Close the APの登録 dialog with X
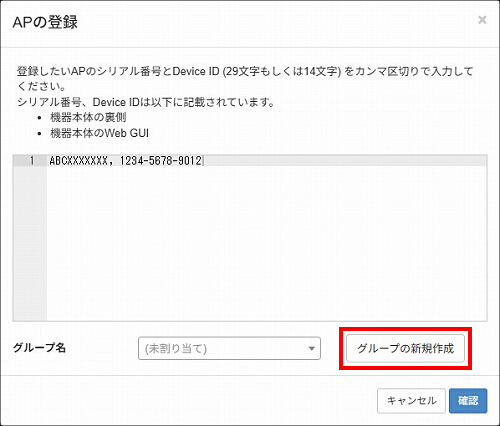The height and width of the screenshot is (426, 500). coord(482,20)
